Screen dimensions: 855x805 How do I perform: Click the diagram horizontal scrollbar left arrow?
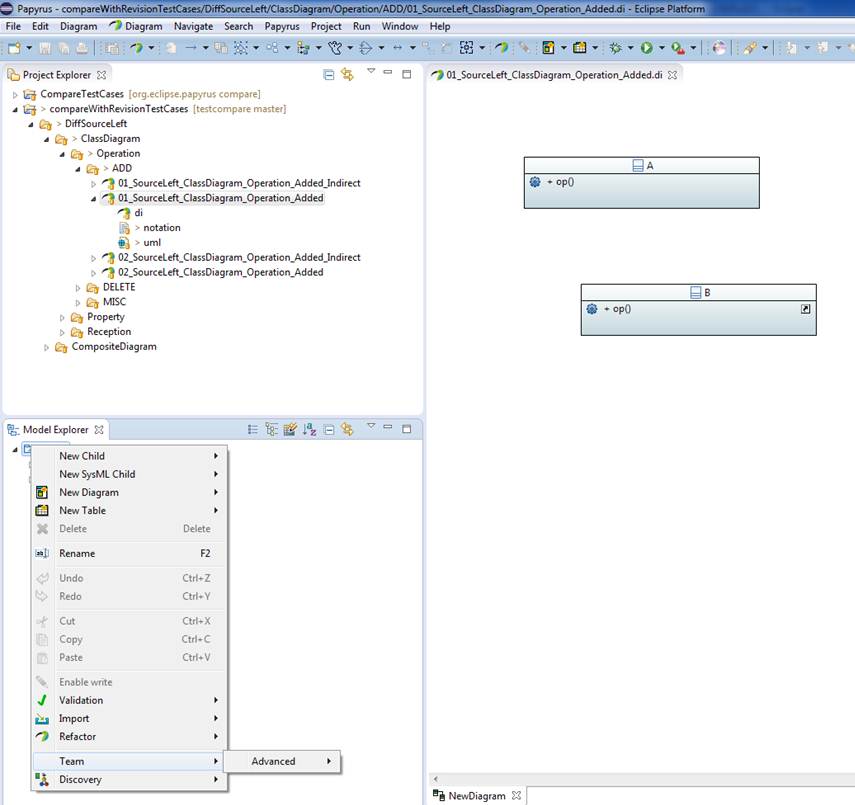435,779
